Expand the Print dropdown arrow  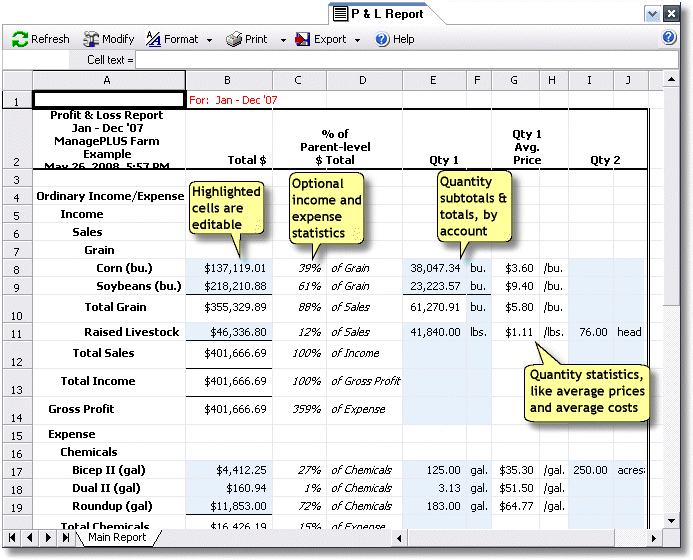coord(281,40)
